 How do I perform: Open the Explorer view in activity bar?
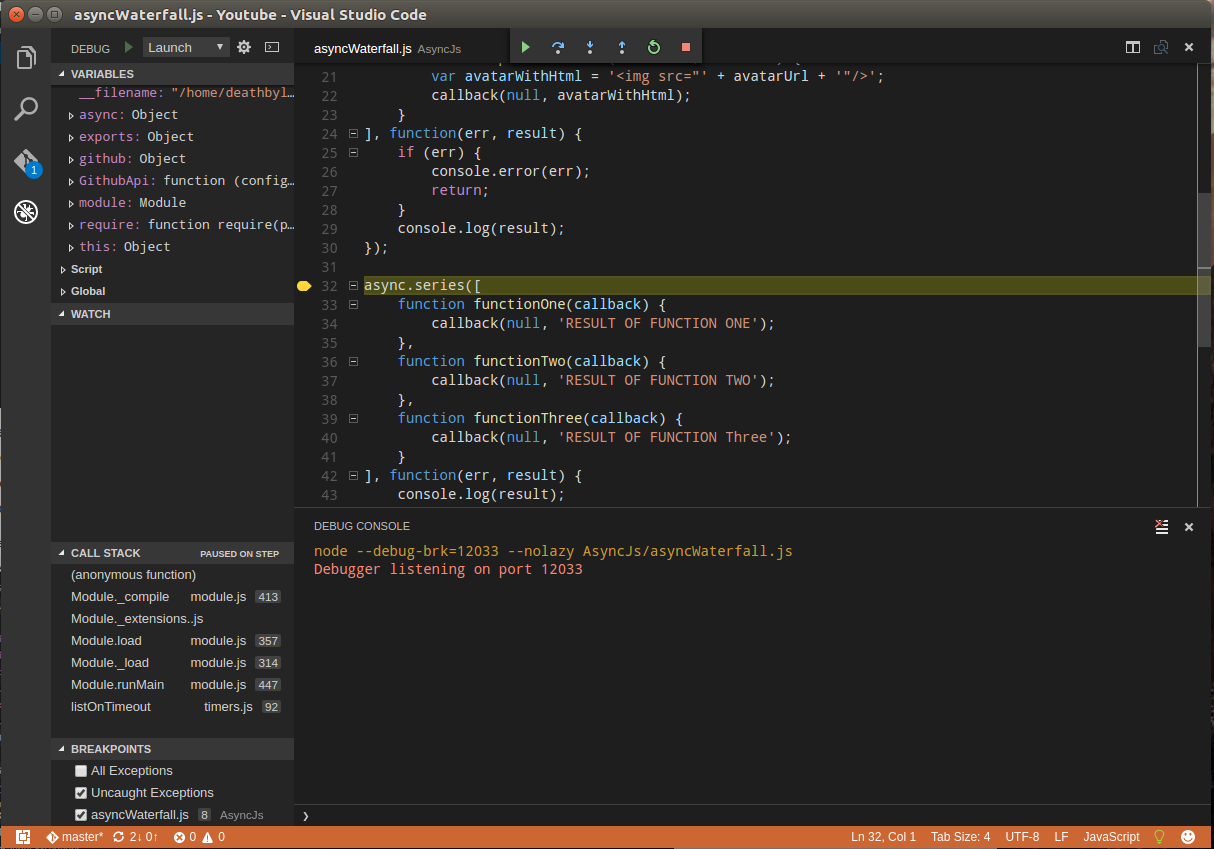pos(26,58)
